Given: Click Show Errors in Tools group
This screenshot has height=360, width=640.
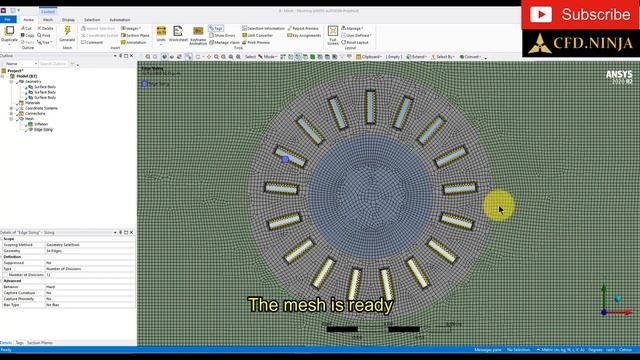Looking at the screenshot, I should pos(222,35).
